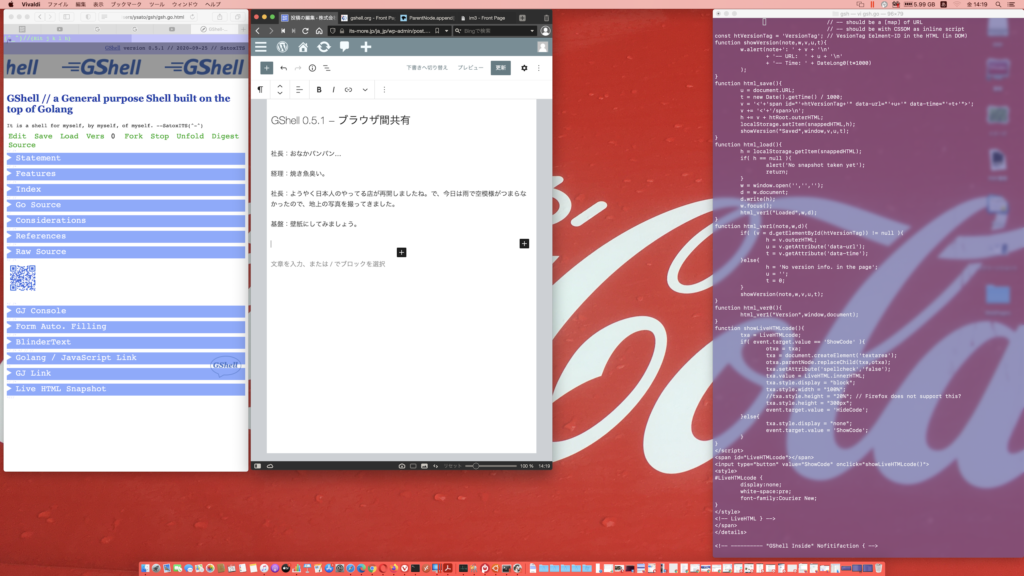1024x576 pixels.
Task: Click the undo arrow in editor toolbar
Action: coord(284,68)
